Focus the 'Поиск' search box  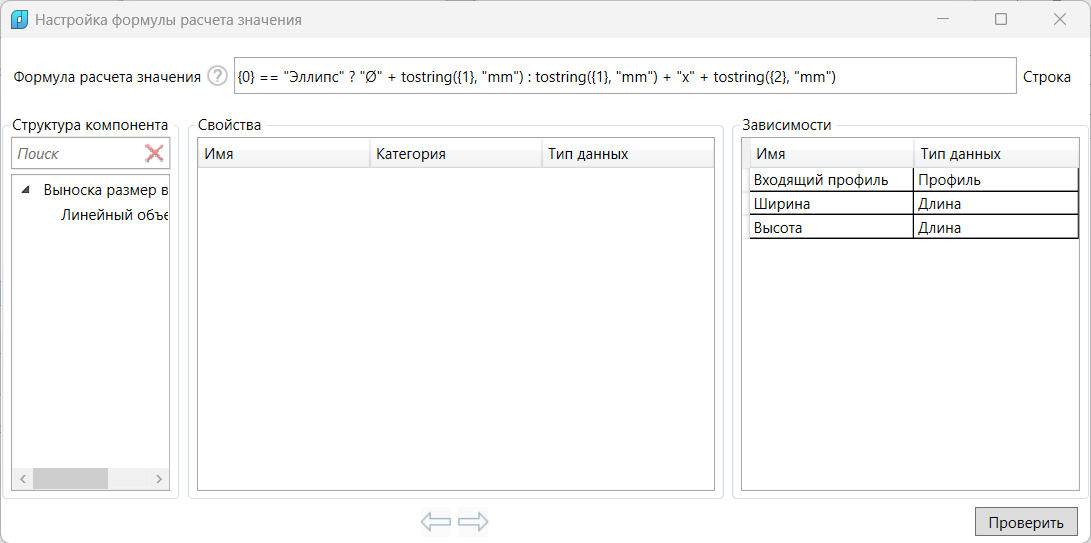coord(76,153)
